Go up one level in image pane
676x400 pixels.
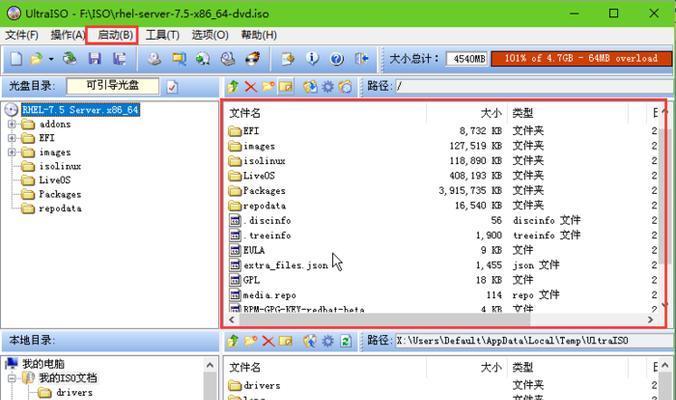pos(233,87)
